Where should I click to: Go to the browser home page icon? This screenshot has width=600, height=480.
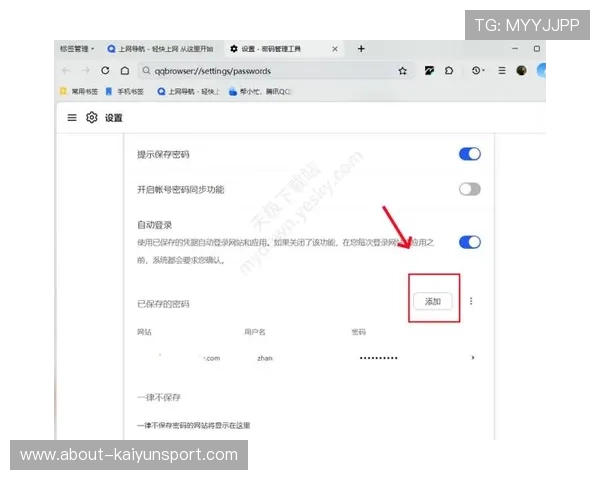[x=125, y=70]
